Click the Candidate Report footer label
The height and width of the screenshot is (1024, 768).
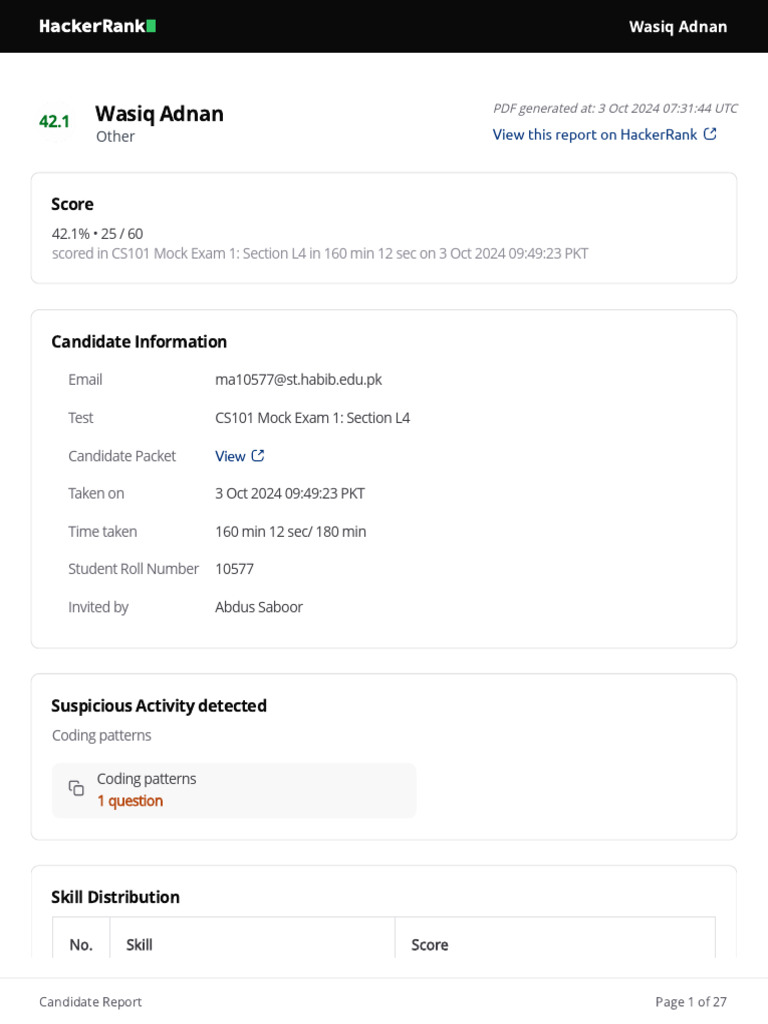point(90,1002)
